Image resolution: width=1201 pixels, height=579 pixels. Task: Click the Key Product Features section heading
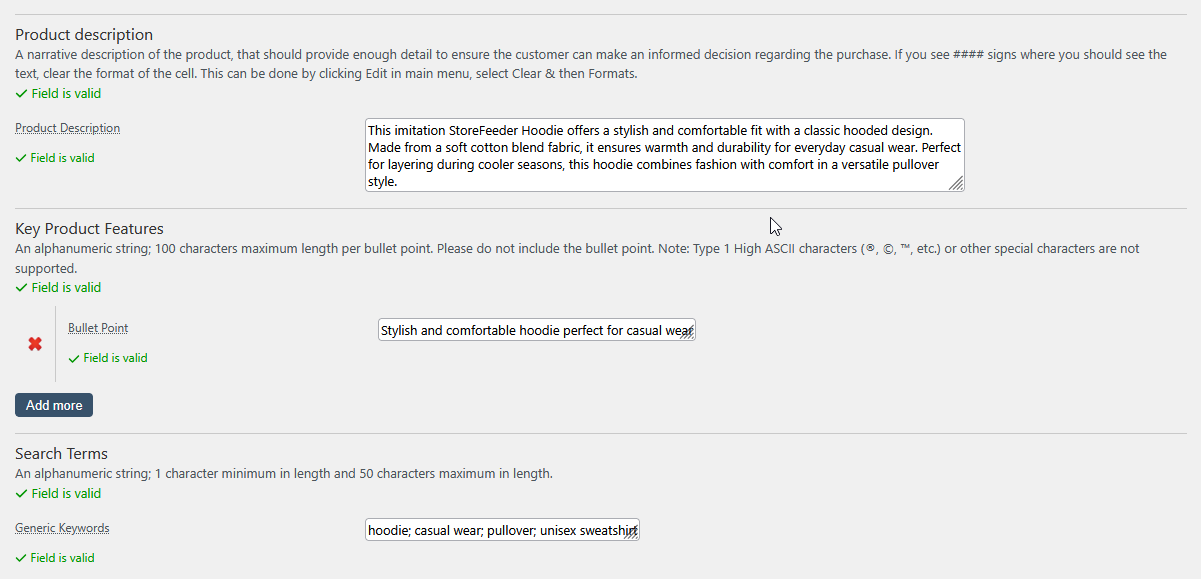pos(89,229)
